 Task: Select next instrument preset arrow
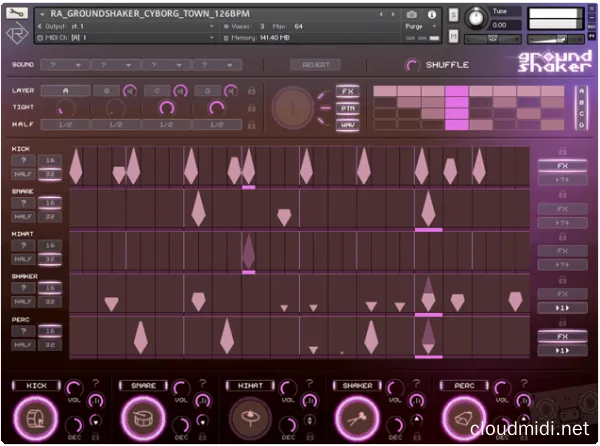tap(393, 15)
